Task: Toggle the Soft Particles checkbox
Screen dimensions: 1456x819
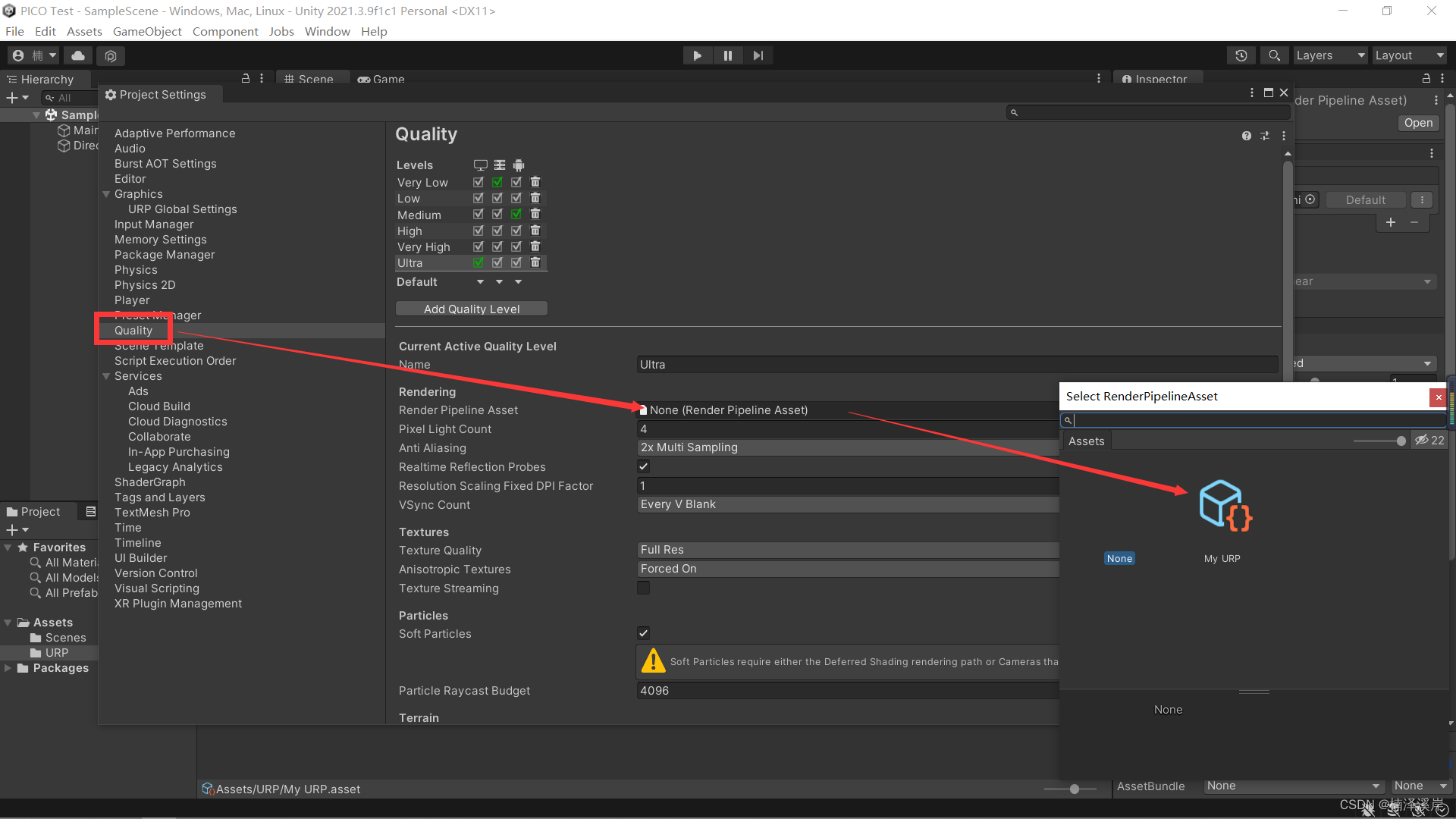Action: point(644,633)
